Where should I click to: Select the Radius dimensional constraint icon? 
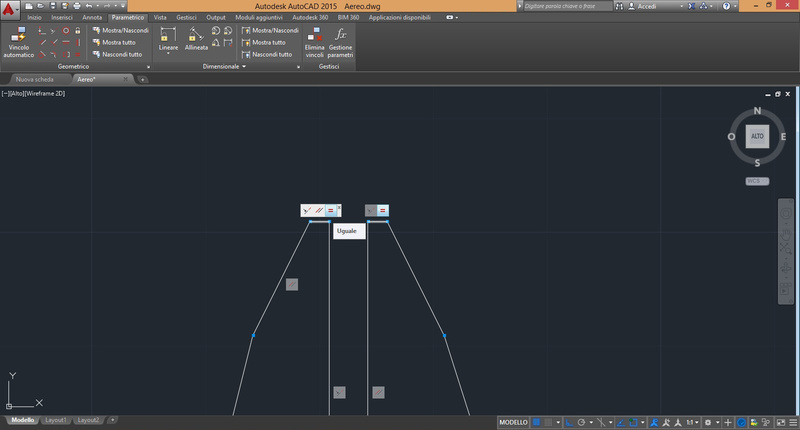(215, 31)
